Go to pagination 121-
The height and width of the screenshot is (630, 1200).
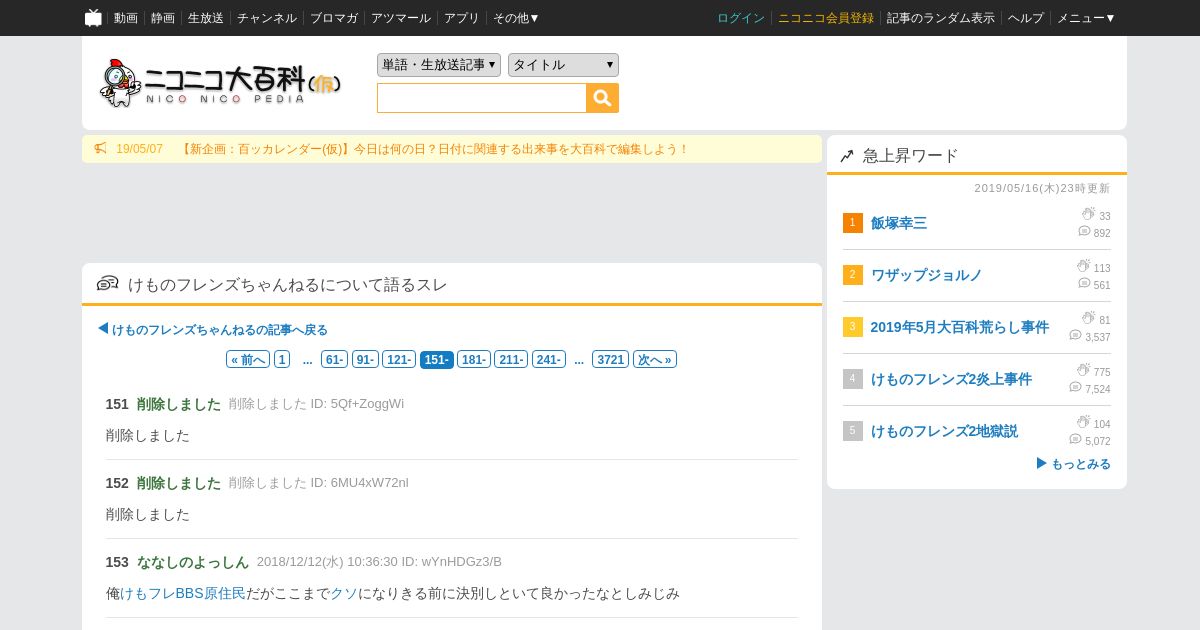(x=399, y=360)
